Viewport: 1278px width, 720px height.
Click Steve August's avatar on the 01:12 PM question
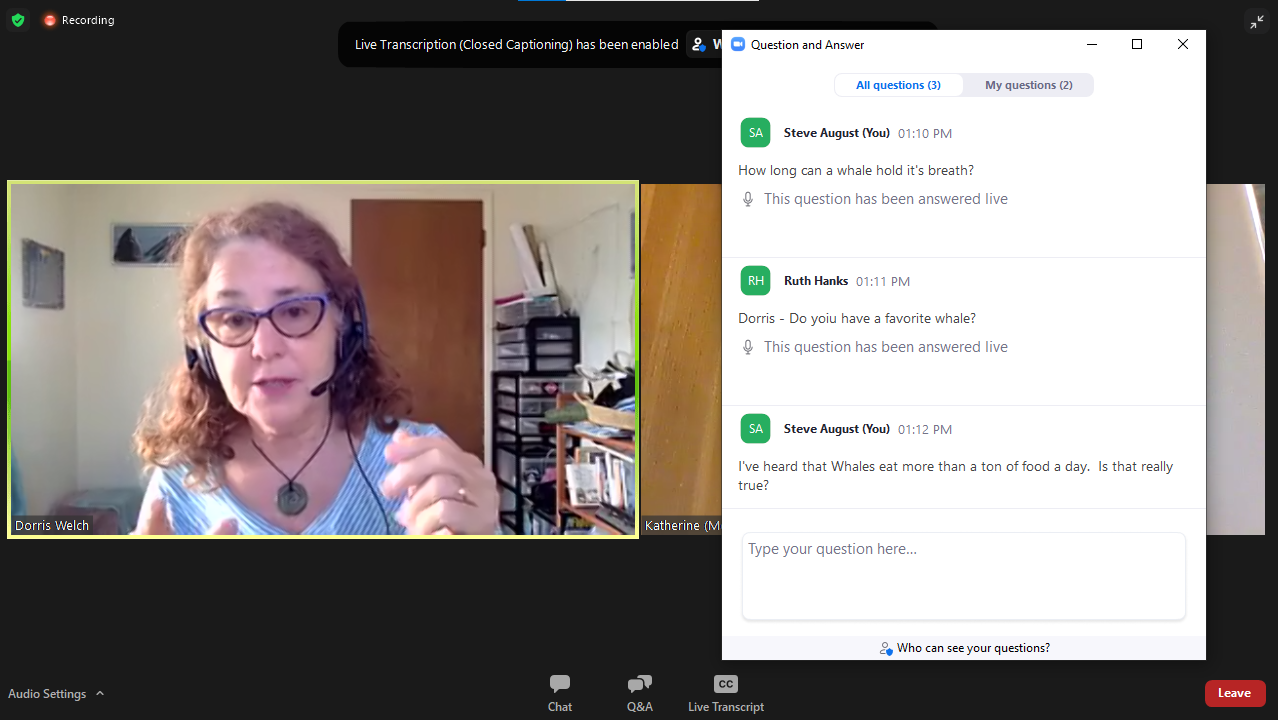(755, 429)
